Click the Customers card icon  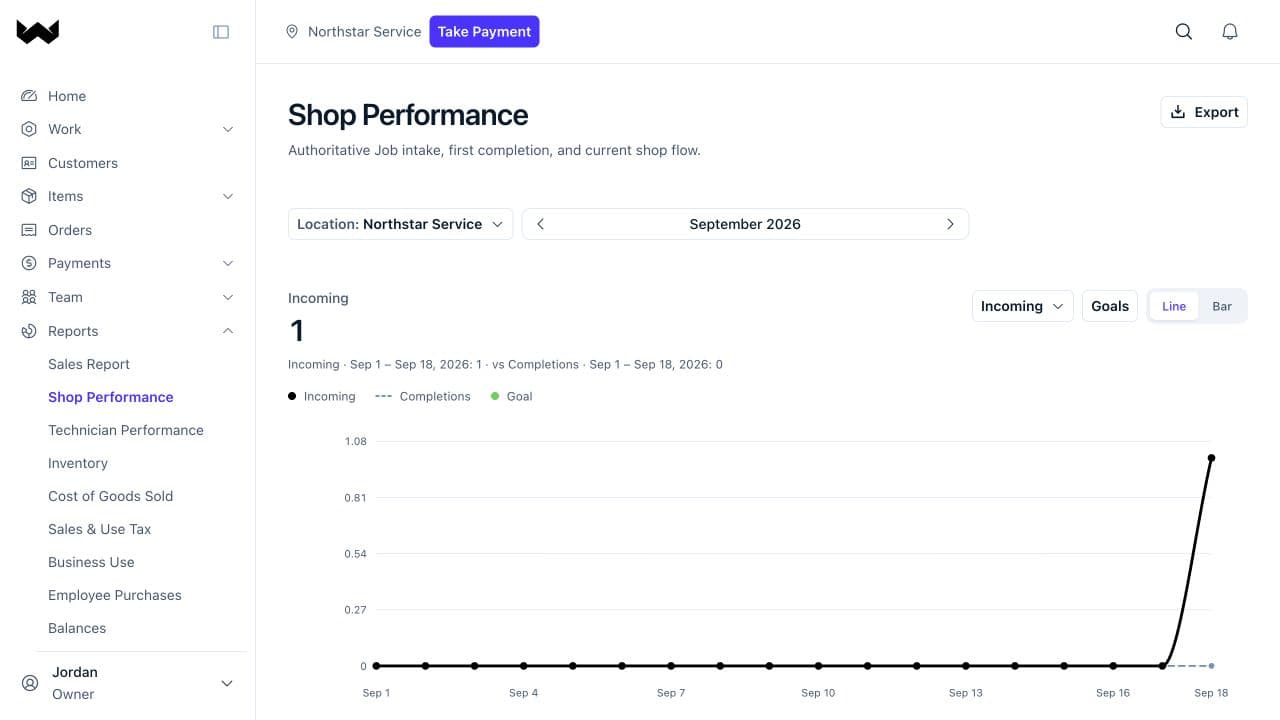[x=29, y=163]
